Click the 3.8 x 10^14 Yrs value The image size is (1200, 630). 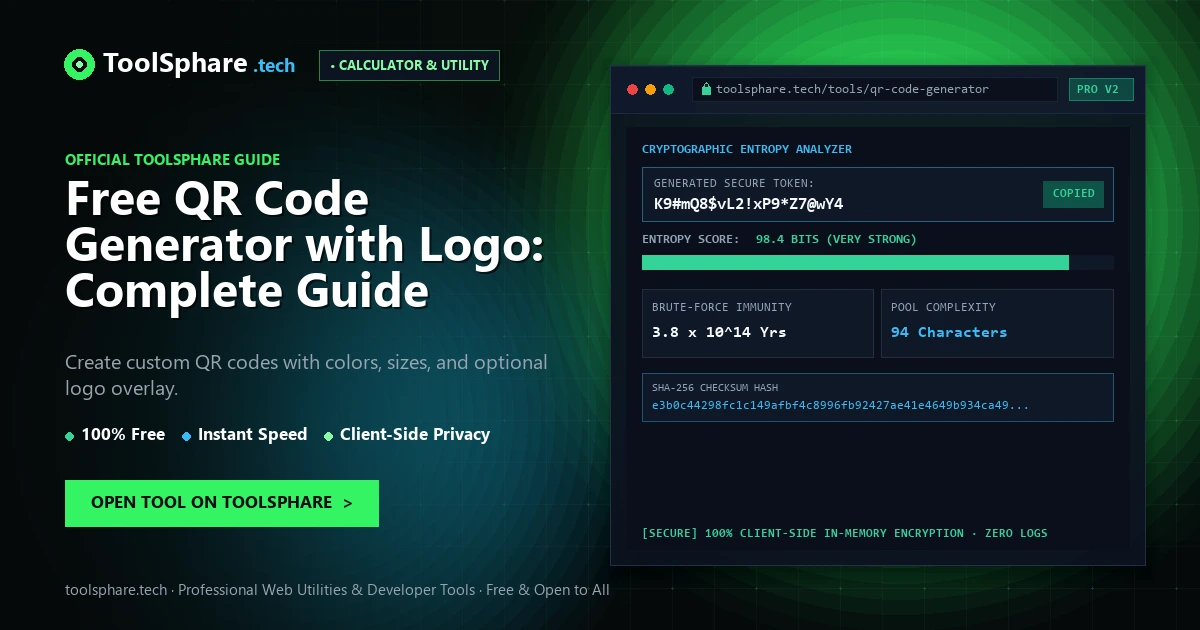[719, 332]
